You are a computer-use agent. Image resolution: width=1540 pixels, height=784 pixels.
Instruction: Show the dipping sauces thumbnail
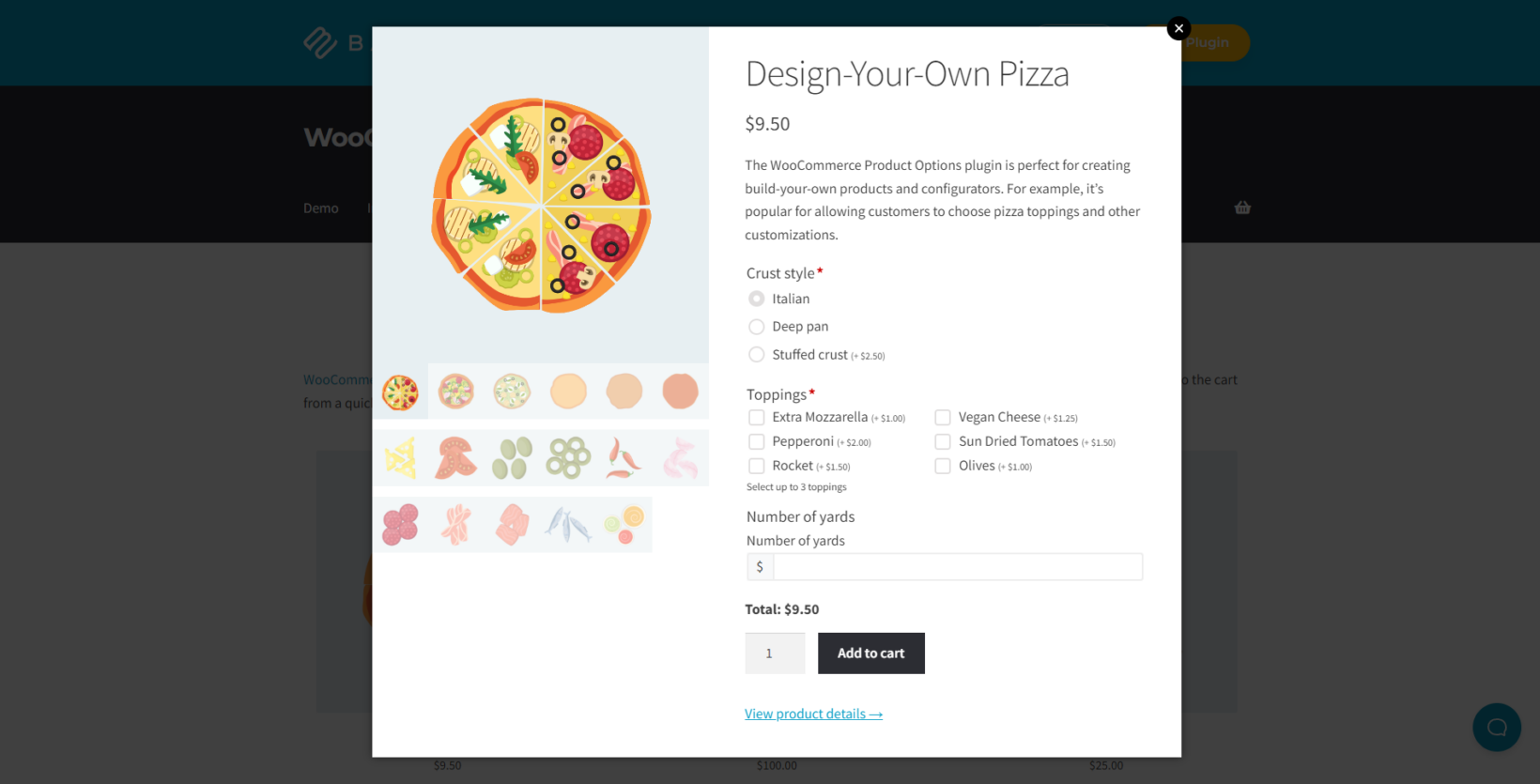tap(624, 525)
